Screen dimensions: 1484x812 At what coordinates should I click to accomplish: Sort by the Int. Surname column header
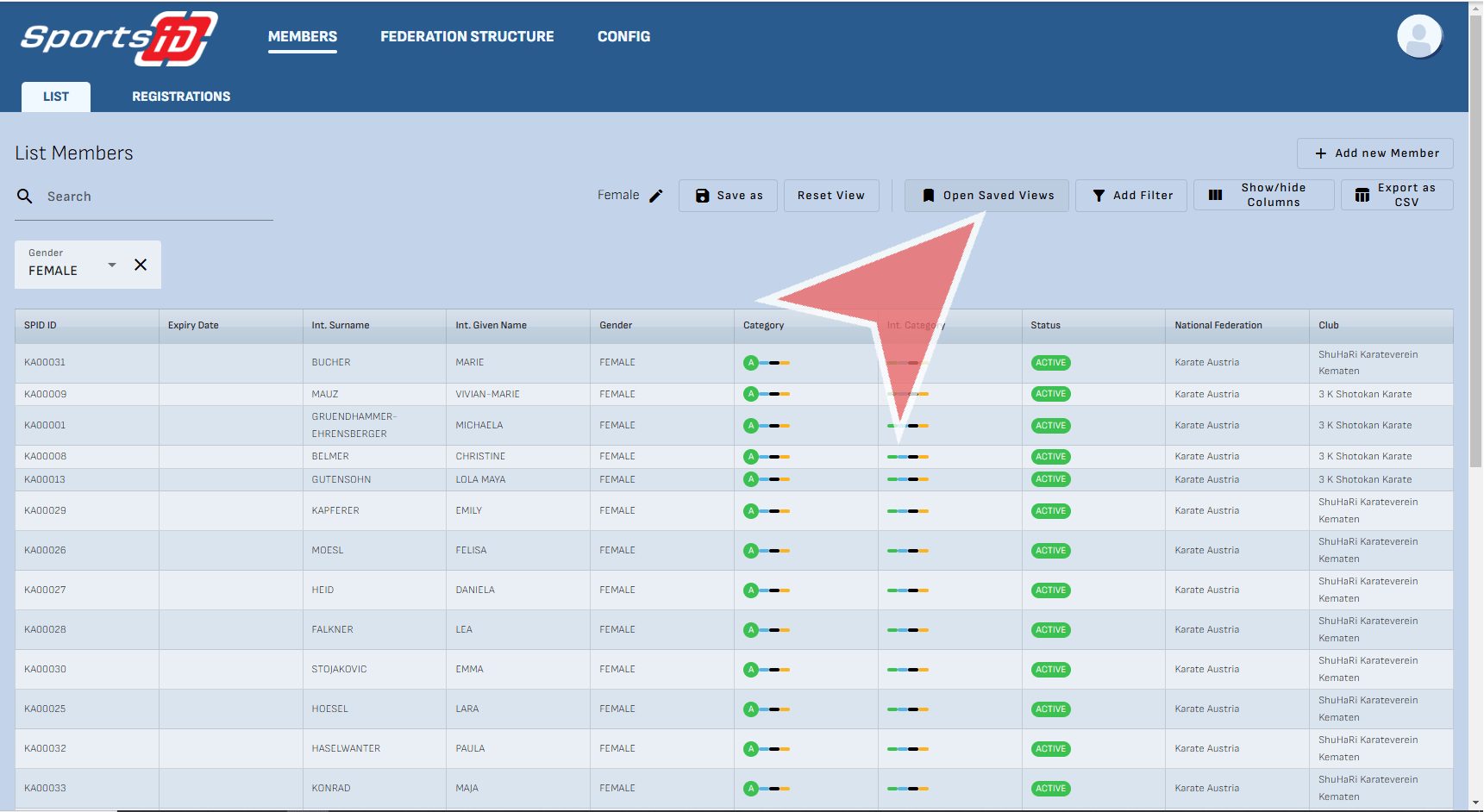341,325
